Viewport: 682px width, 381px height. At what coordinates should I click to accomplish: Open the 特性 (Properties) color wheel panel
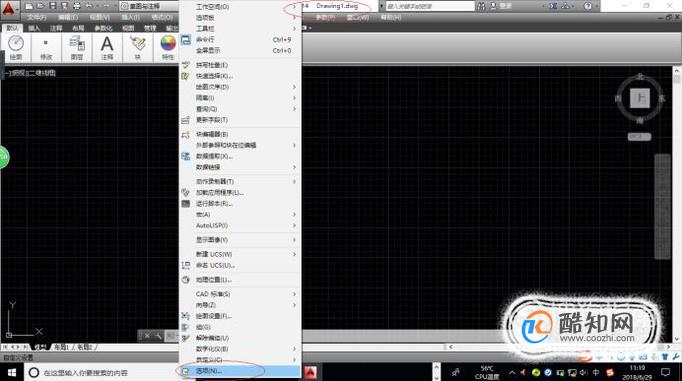168,47
